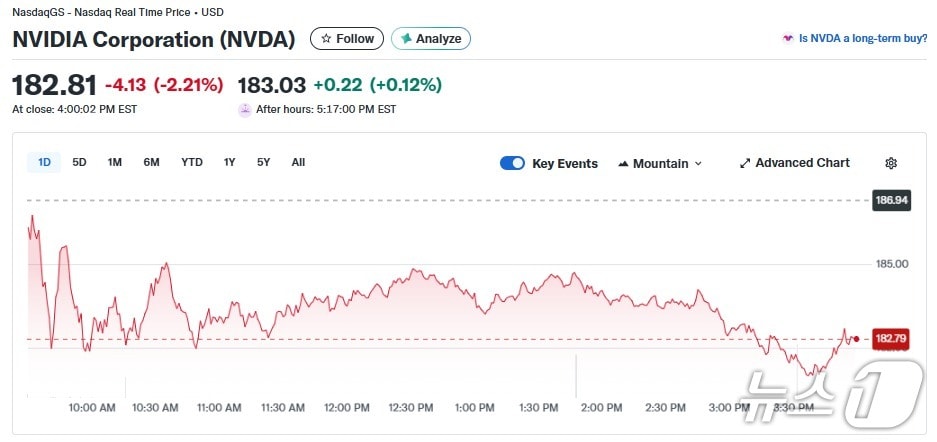
Task: Click the mountain chart type icon
Action: click(624, 164)
